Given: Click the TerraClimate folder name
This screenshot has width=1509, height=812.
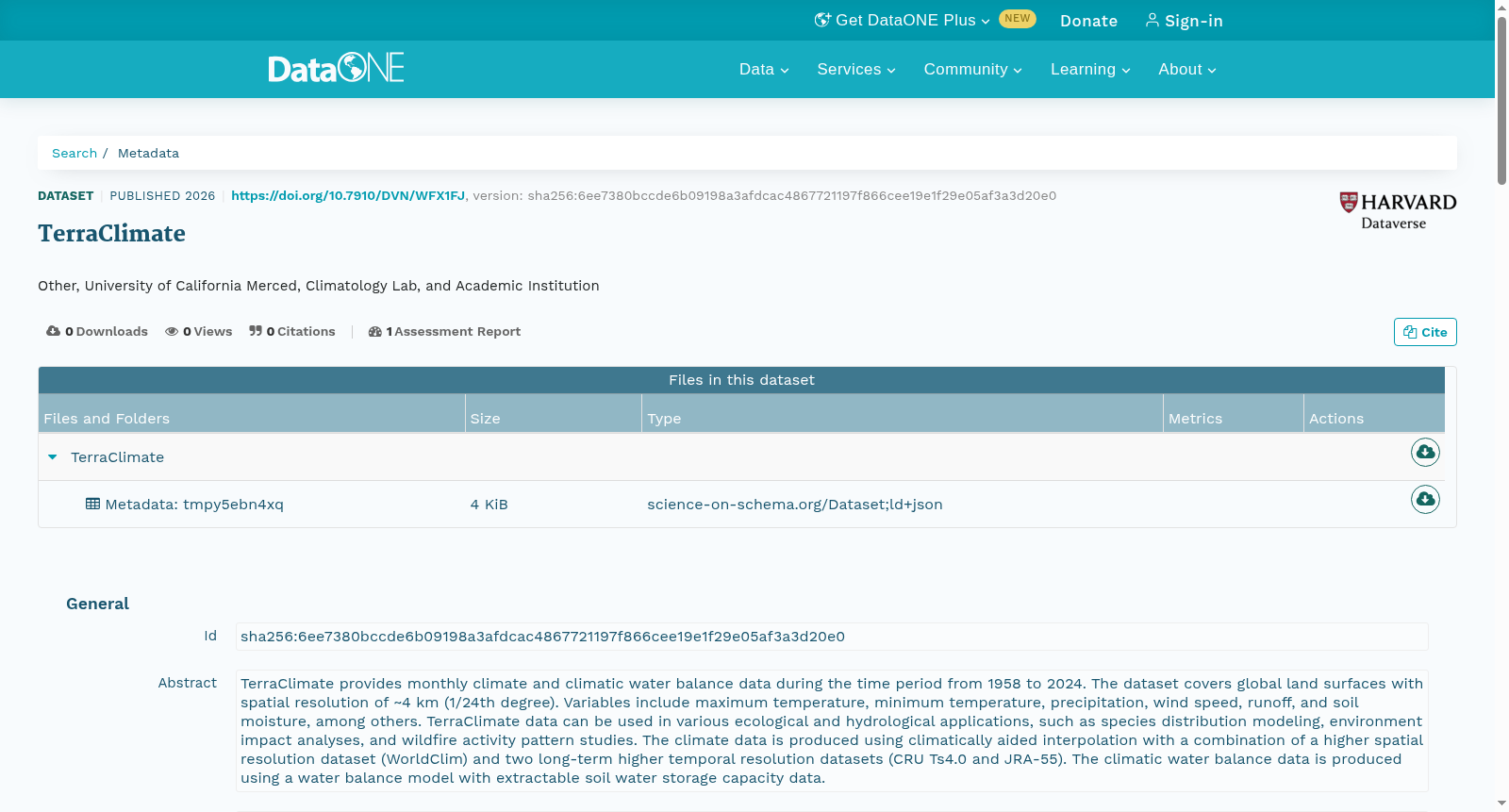Looking at the screenshot, I should [117, 457].
